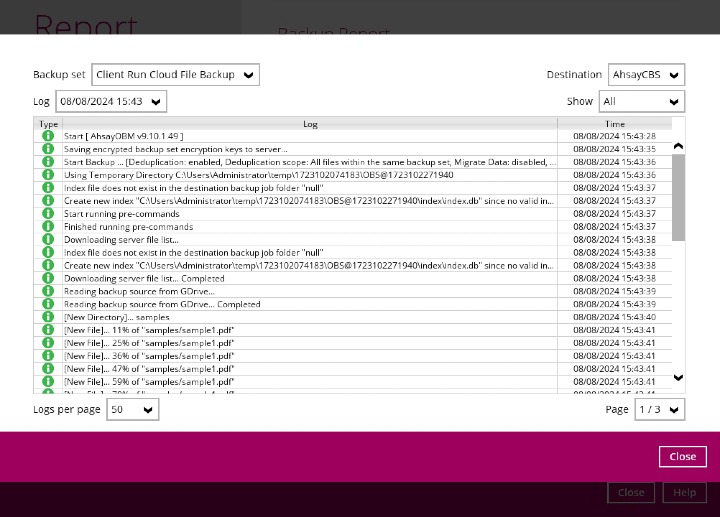Click info icon for Start running pre-commands row
The image size is (720, 517).
click(x=47, y=214)
